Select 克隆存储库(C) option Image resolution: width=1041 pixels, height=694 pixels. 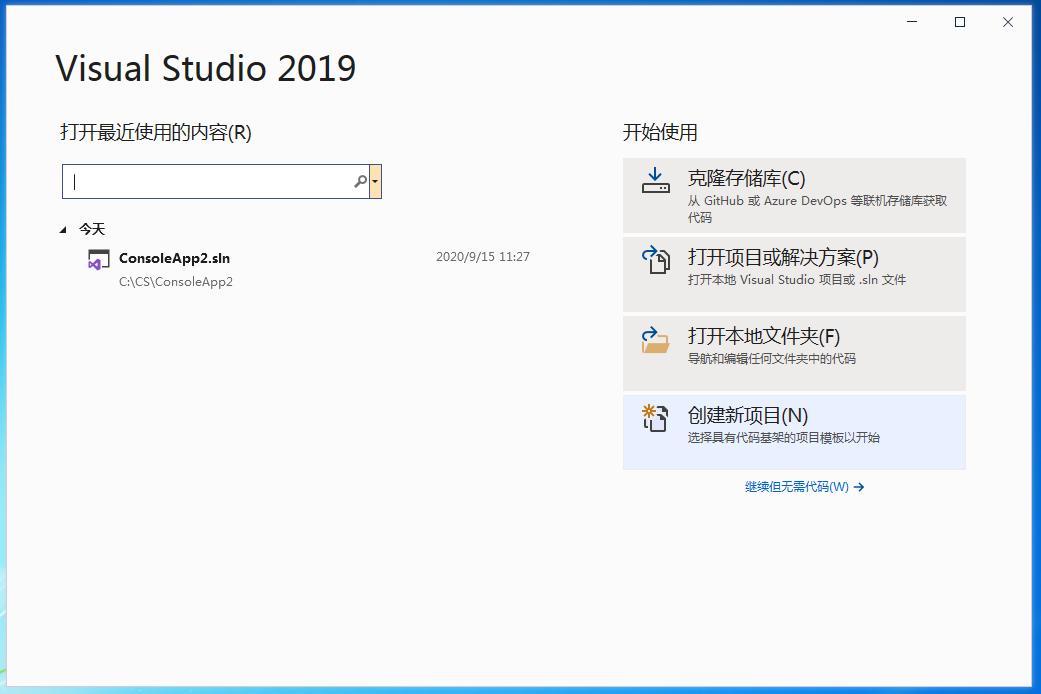click(x=794, y=195)
